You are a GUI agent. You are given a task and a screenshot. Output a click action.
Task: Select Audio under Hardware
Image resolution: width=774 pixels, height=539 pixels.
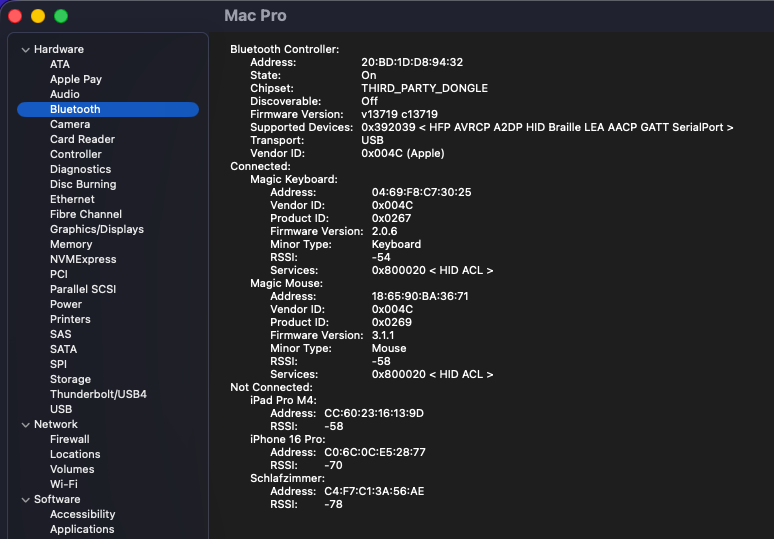click(65, 94)
